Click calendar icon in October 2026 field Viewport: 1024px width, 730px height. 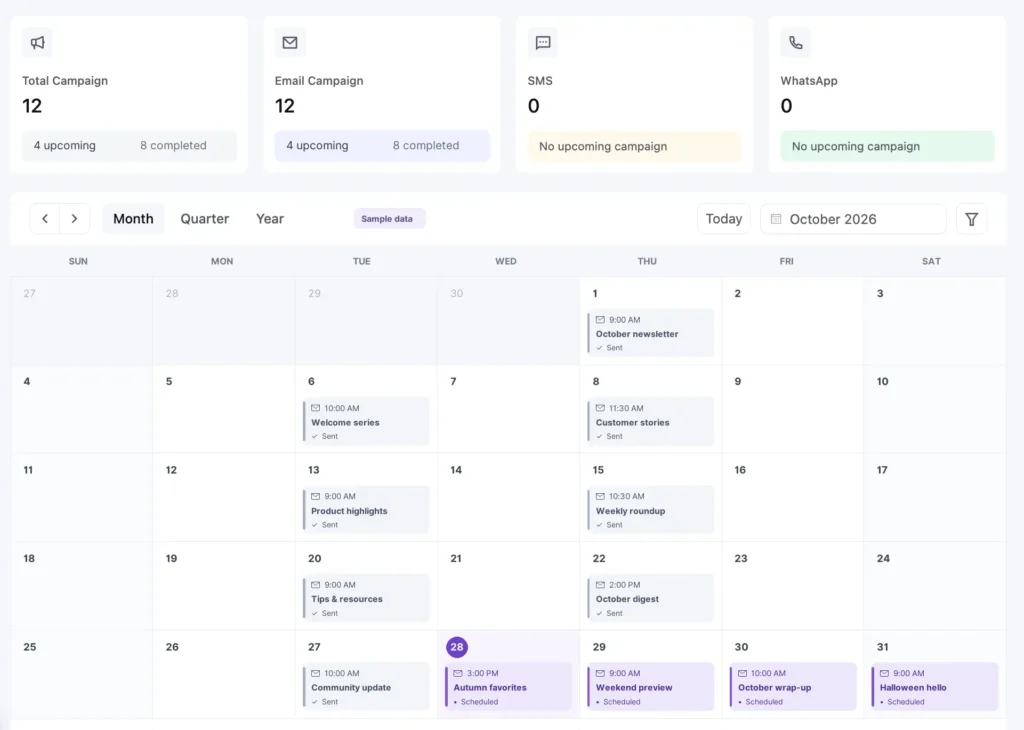(776, 219)
